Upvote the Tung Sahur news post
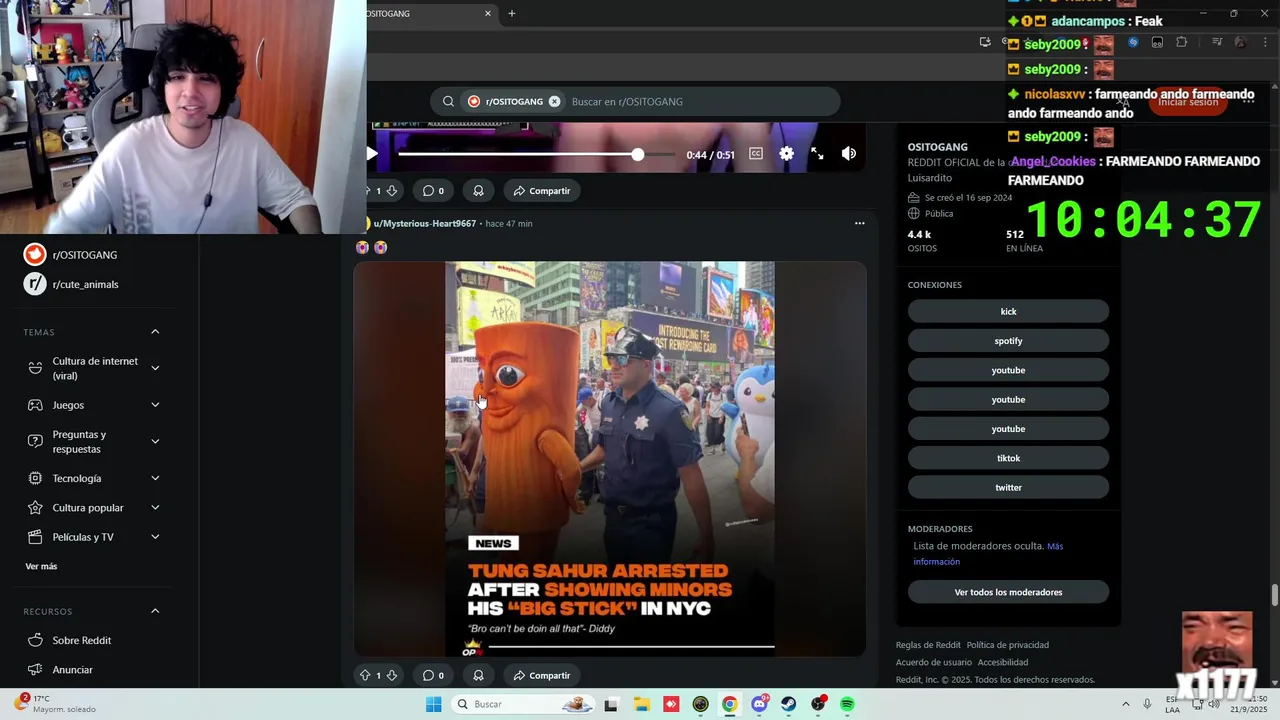 tap(365, 676)
